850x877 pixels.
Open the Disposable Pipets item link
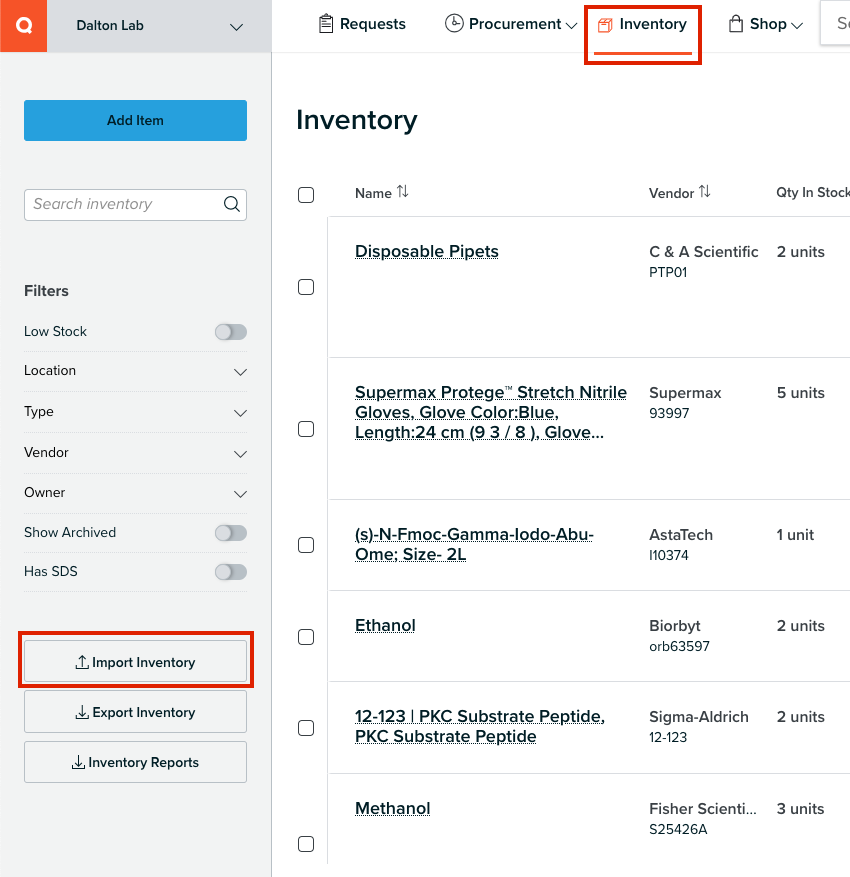427,252
